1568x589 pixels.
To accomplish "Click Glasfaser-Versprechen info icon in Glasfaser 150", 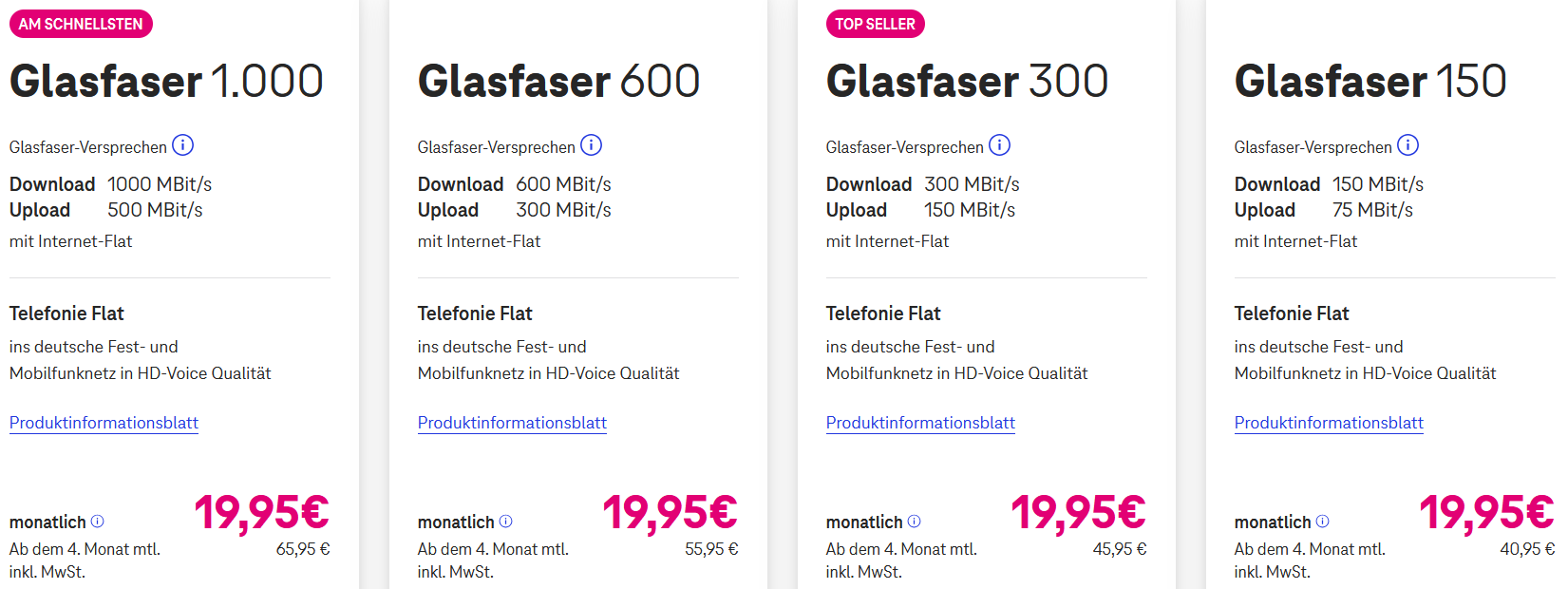I will coord(1408,145).
